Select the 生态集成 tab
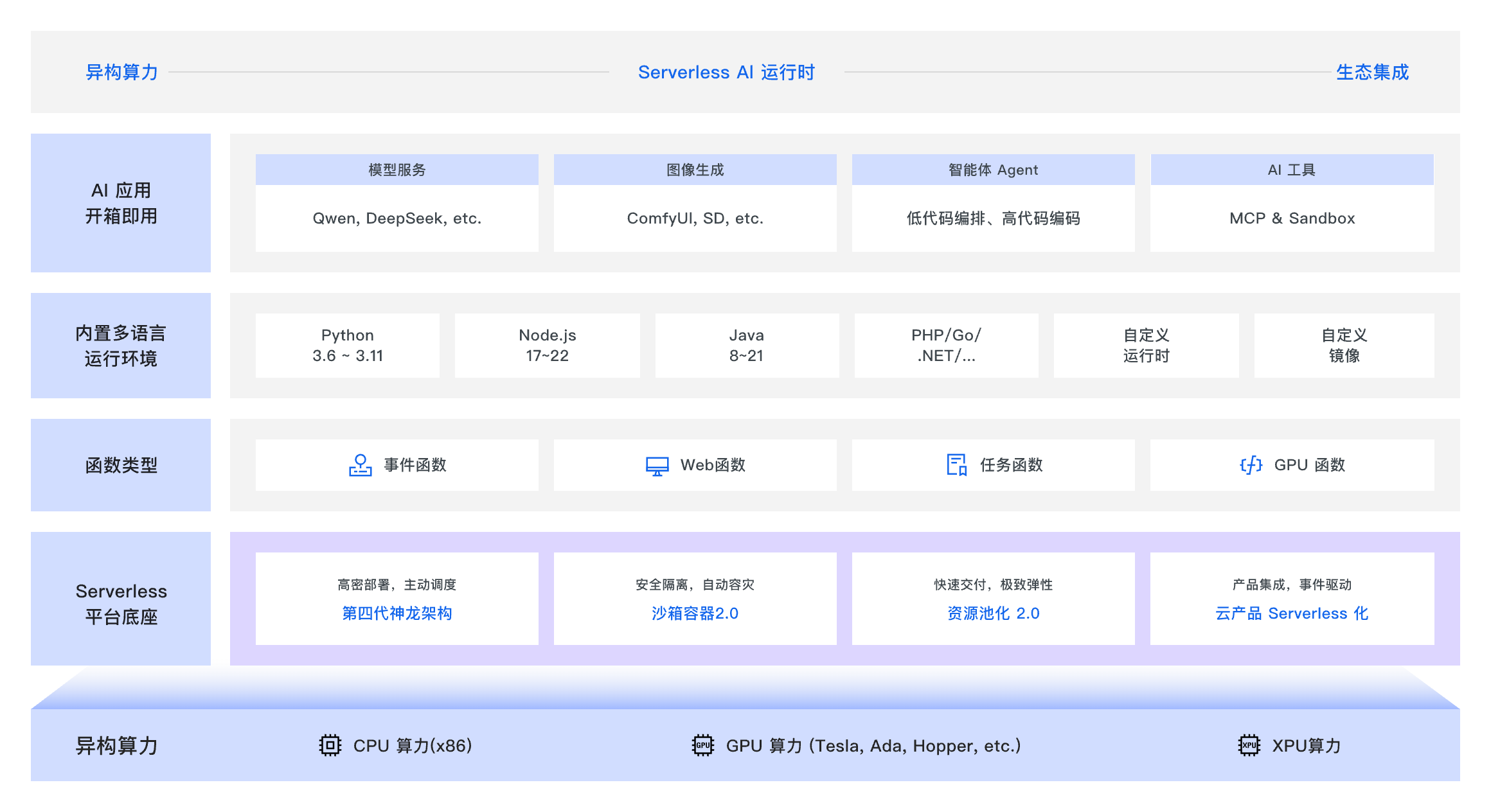 click(x=1371, y=72)
